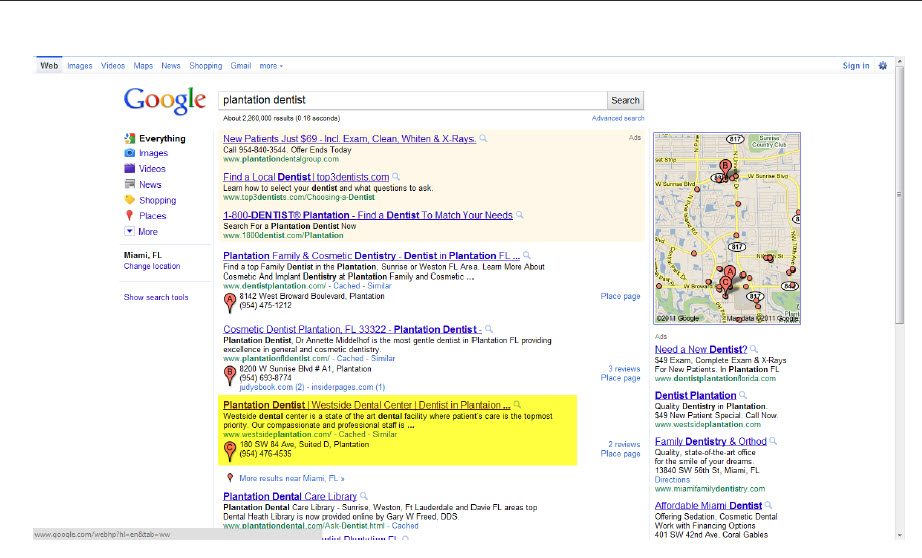
Task: Click the Places pin icon in sidebar
Action: pos(130,215)
